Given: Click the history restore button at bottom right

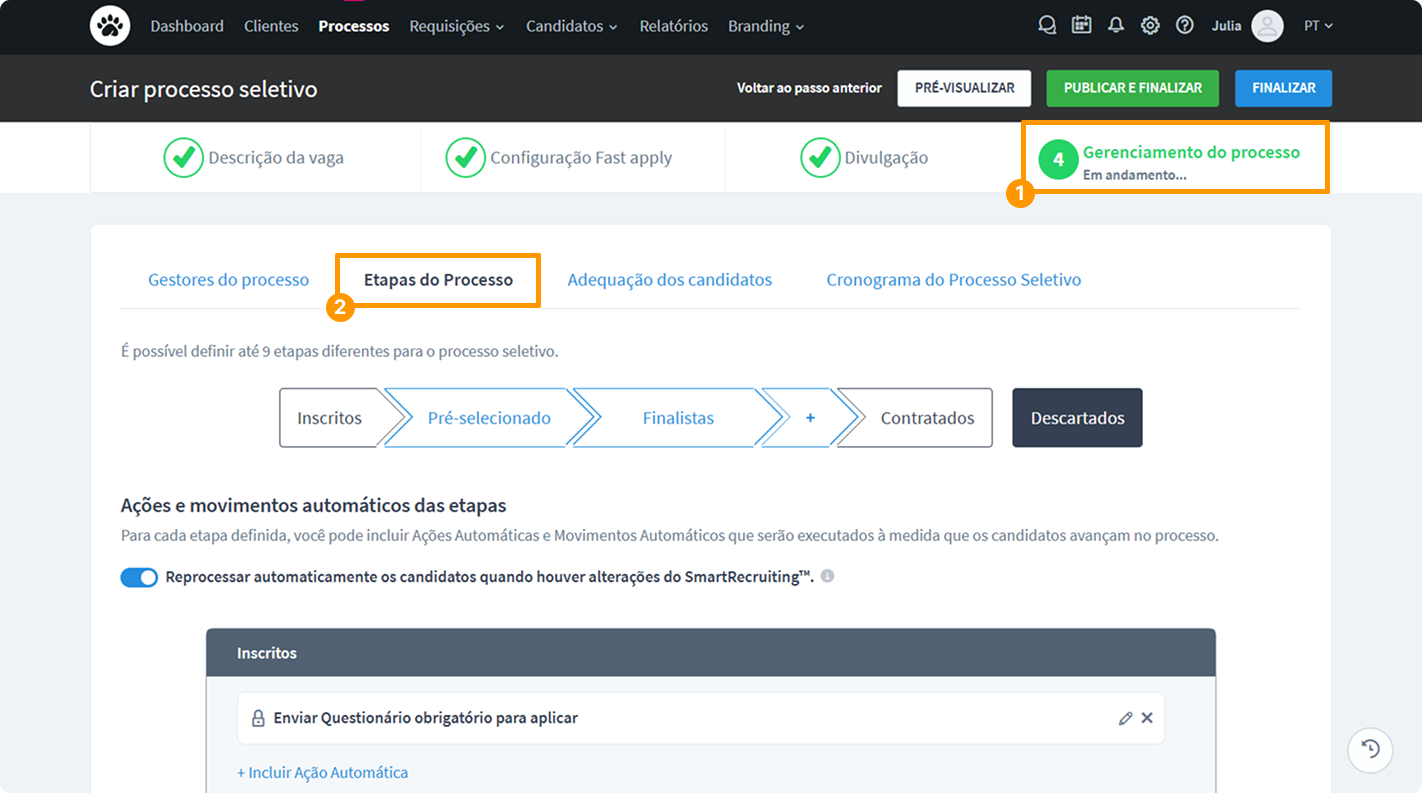Looking at the screenshot, I should [1369, 750].
